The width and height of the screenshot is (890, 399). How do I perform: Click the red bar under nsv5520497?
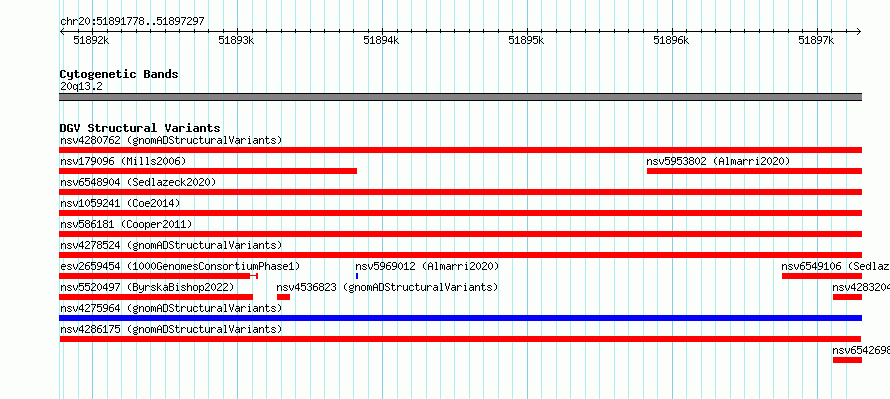pos(156,297)
